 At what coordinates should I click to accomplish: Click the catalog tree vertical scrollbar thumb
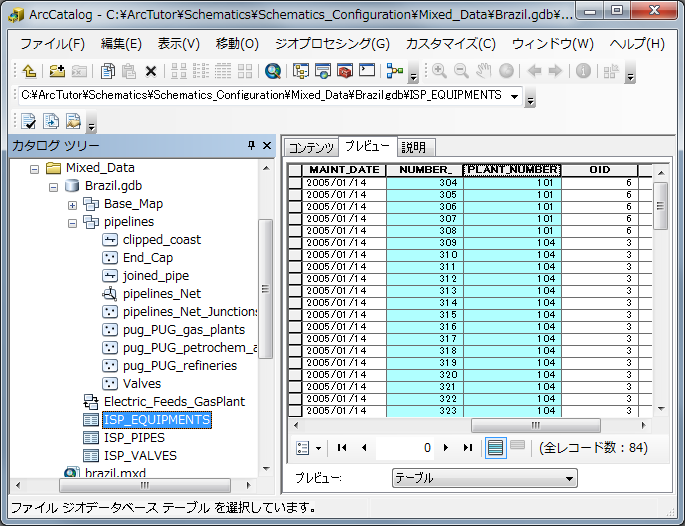point(265,288)
